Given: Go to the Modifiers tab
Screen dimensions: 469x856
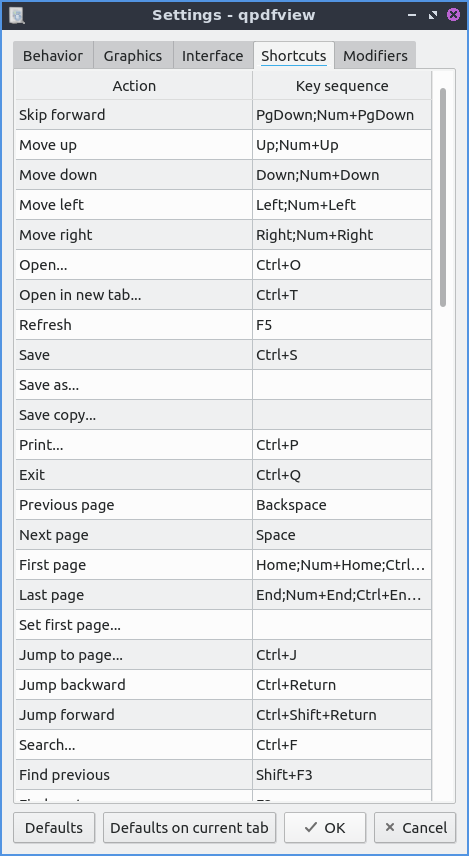Looking at the screenshot, I should point(375,56).
